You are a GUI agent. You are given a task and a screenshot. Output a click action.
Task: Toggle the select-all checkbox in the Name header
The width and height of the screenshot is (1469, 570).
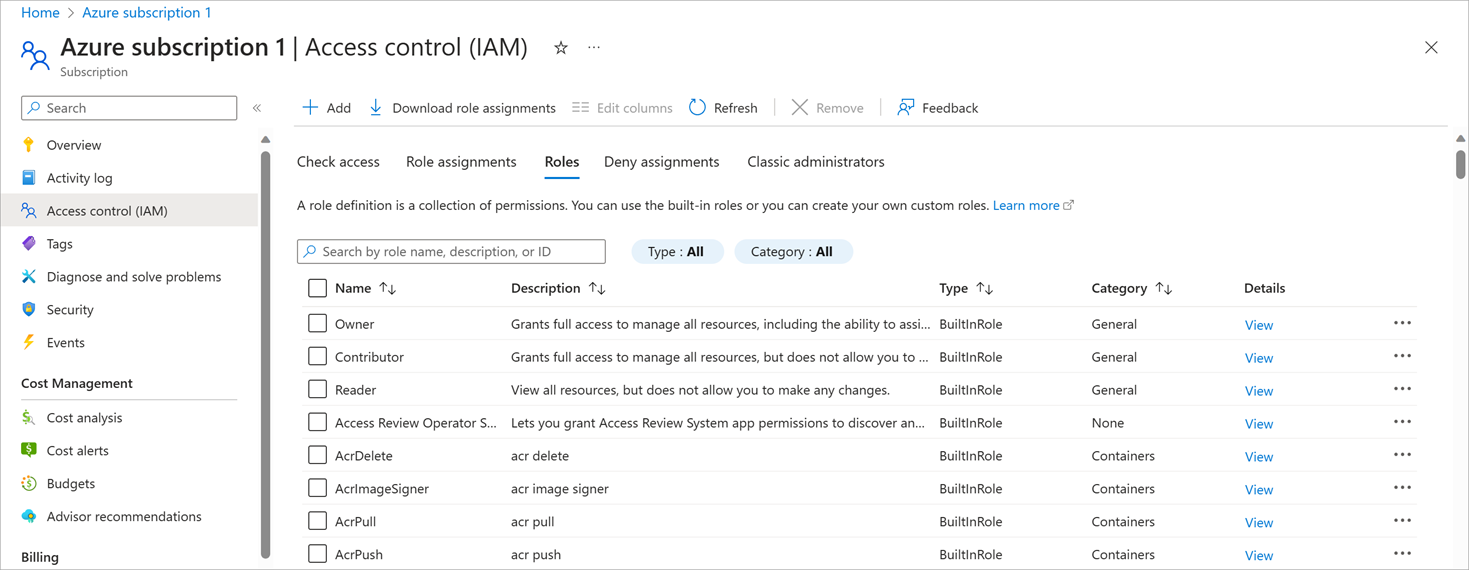click(318, 288)
